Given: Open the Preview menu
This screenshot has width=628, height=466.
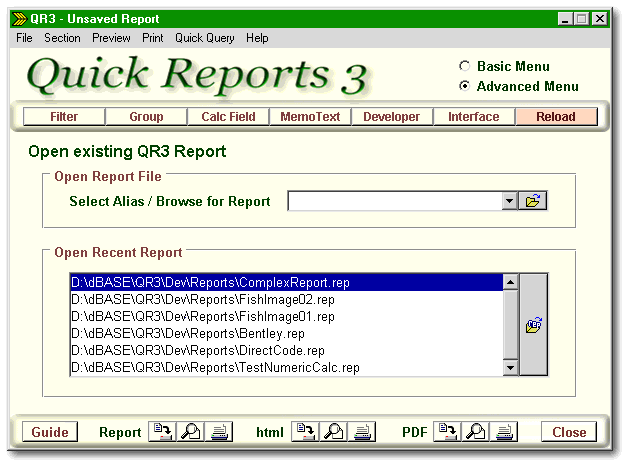Looking at the screenshot, I should coord(111,38).
